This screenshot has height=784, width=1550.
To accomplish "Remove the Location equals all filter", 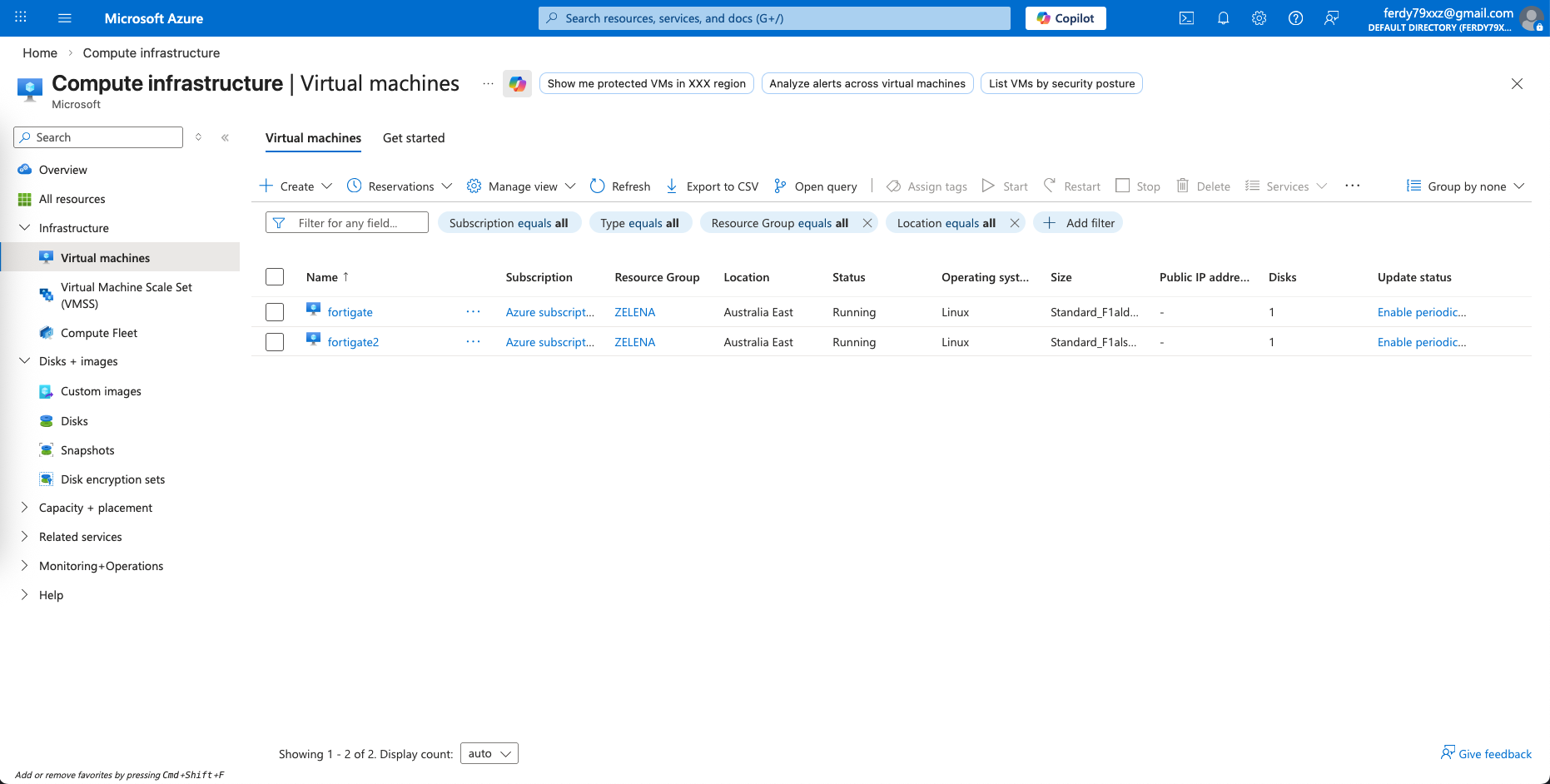I will click(x=1015, y=223).
